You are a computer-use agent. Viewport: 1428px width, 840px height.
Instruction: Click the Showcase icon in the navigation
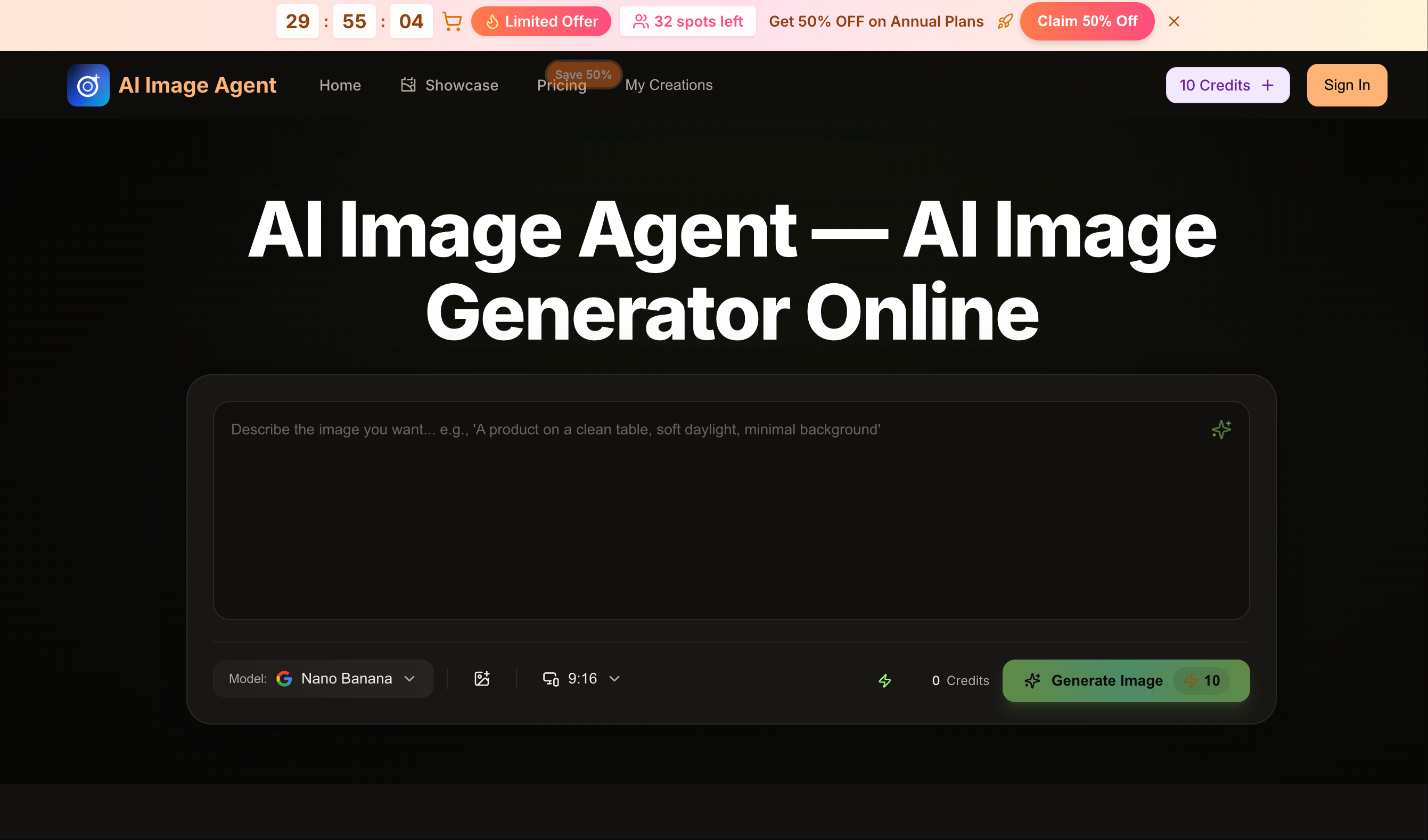407,85
